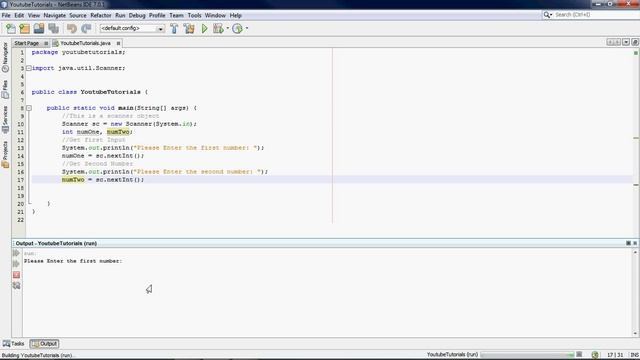Viewport: 640px width, 360px height.
Task: Click in the Search (Ctrl+I) field
Action: click(x=596, y=15)
